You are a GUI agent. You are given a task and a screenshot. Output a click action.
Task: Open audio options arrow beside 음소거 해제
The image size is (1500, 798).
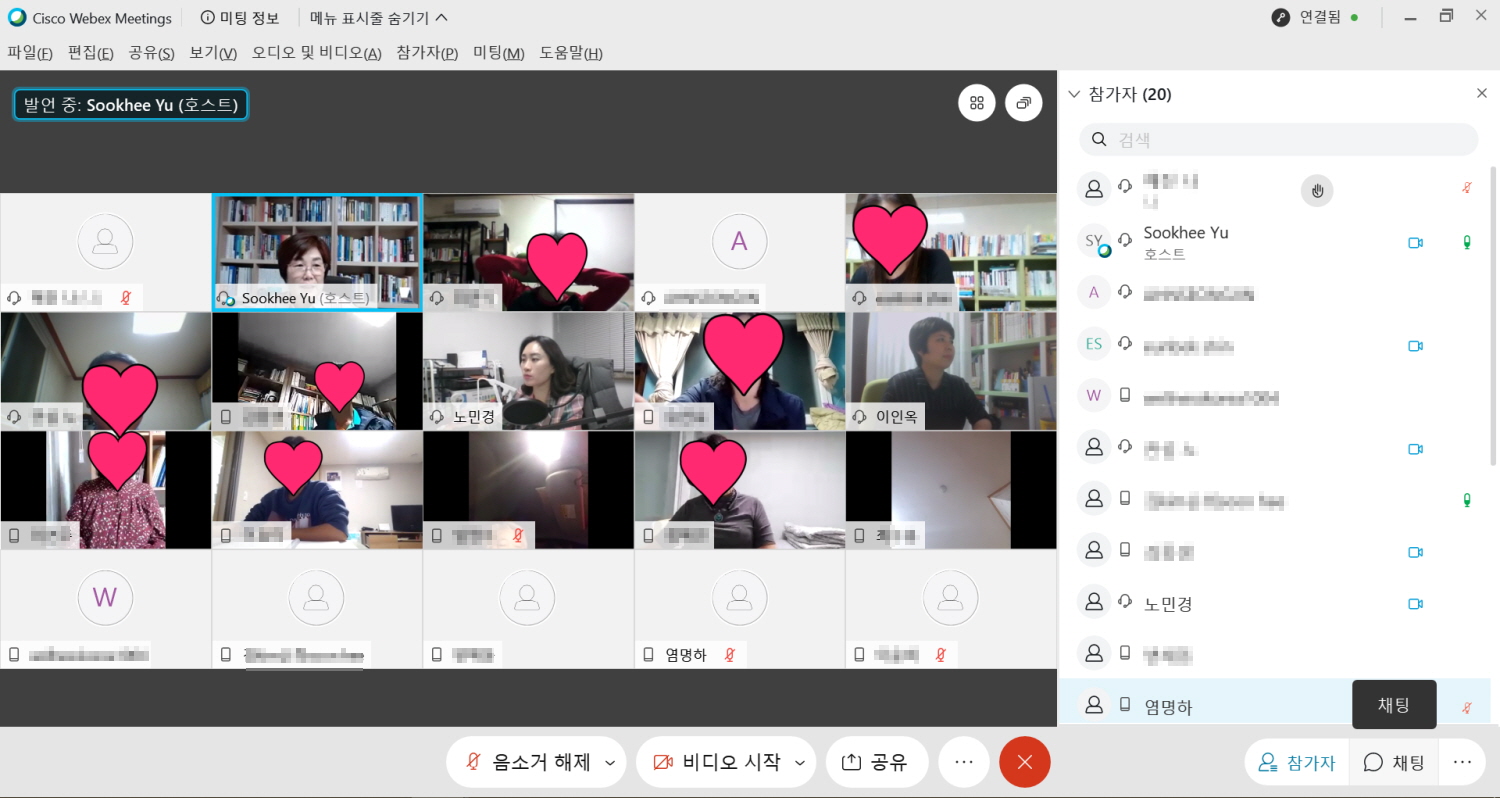pos(610,763)
